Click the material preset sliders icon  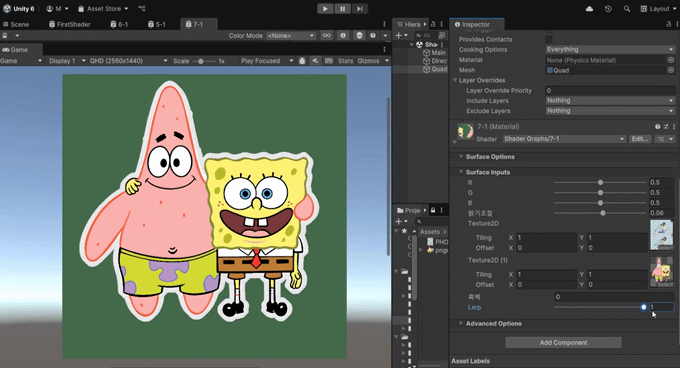[666, 127]
